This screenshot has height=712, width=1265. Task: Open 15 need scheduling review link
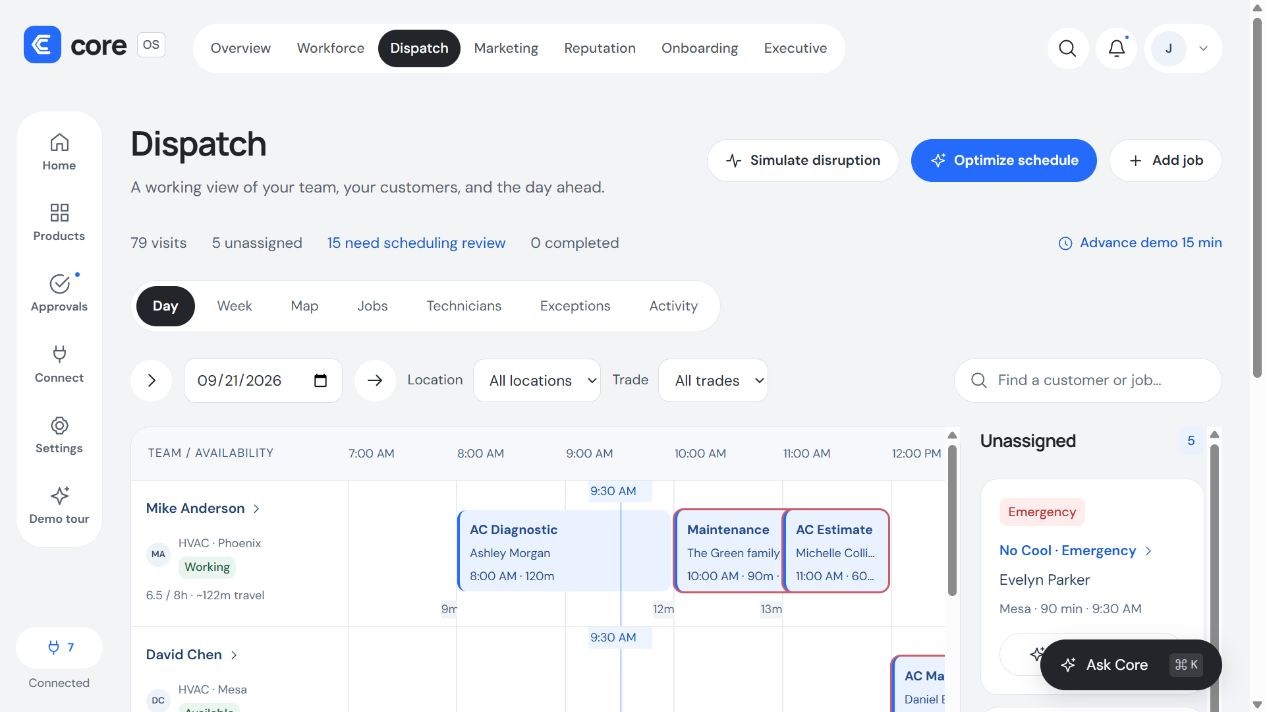pos(416,243)
